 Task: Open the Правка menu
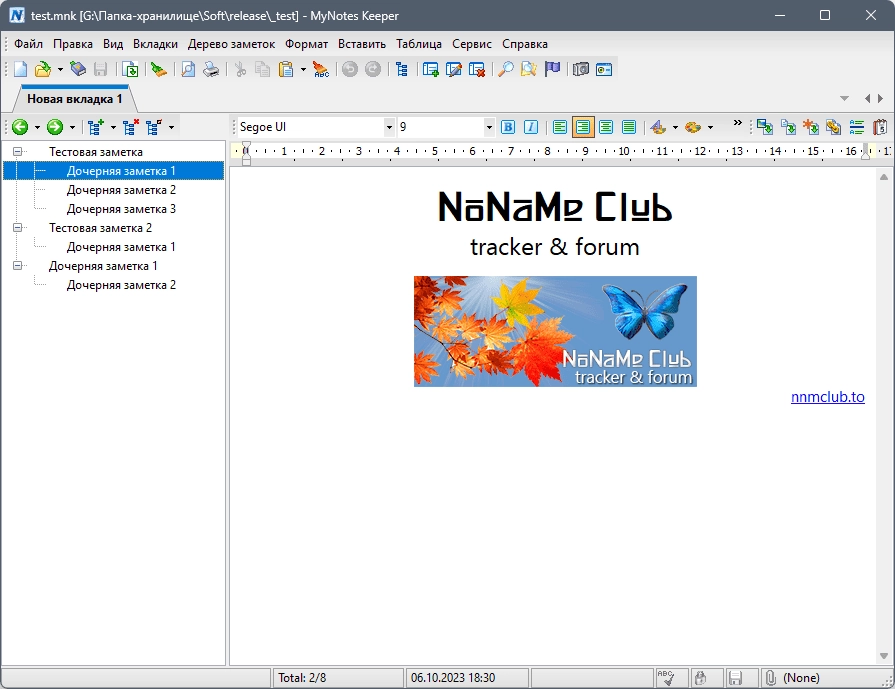point(72,44)
